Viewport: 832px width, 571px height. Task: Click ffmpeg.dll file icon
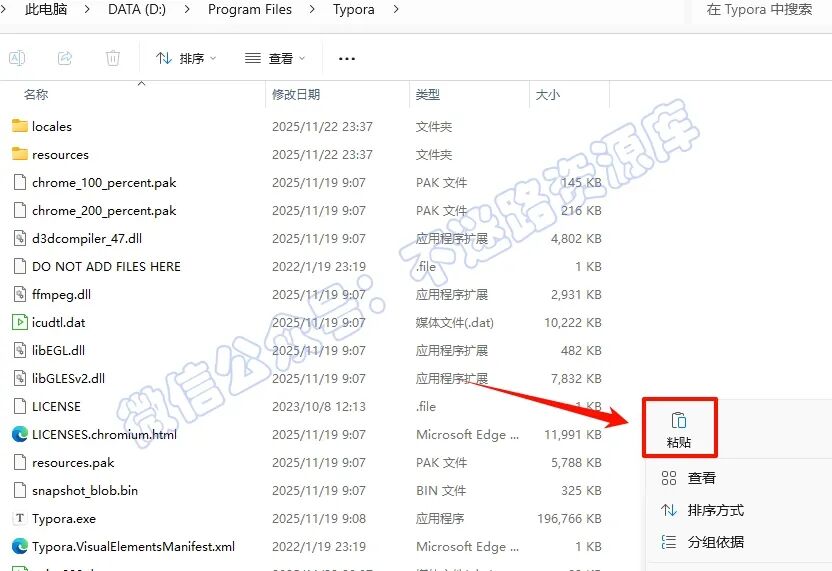coord(20,295)
